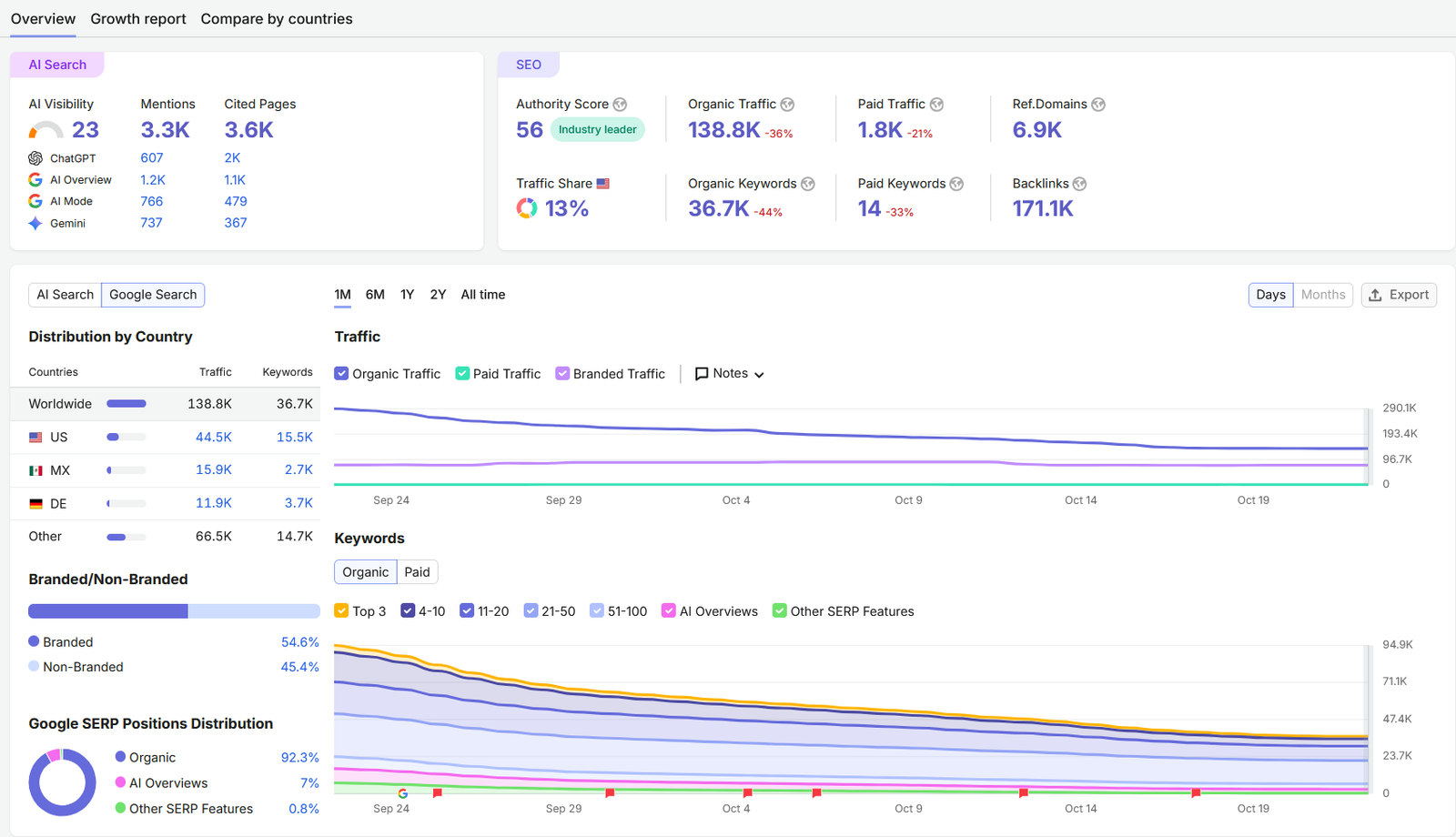
Task: Select the Worldwide country row
Action: tap(165, 404)
